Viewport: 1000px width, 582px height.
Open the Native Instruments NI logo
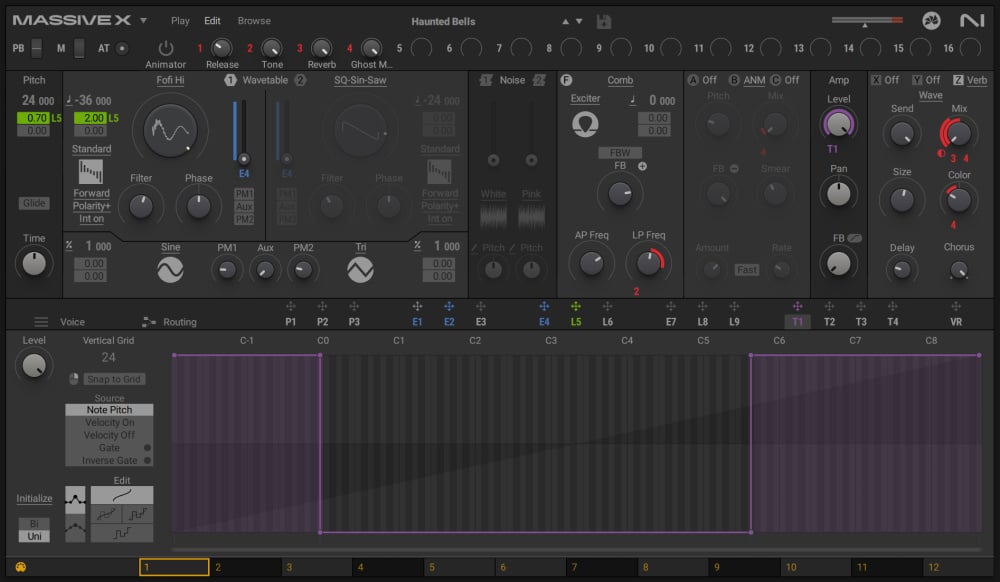[x=972, y=20]
